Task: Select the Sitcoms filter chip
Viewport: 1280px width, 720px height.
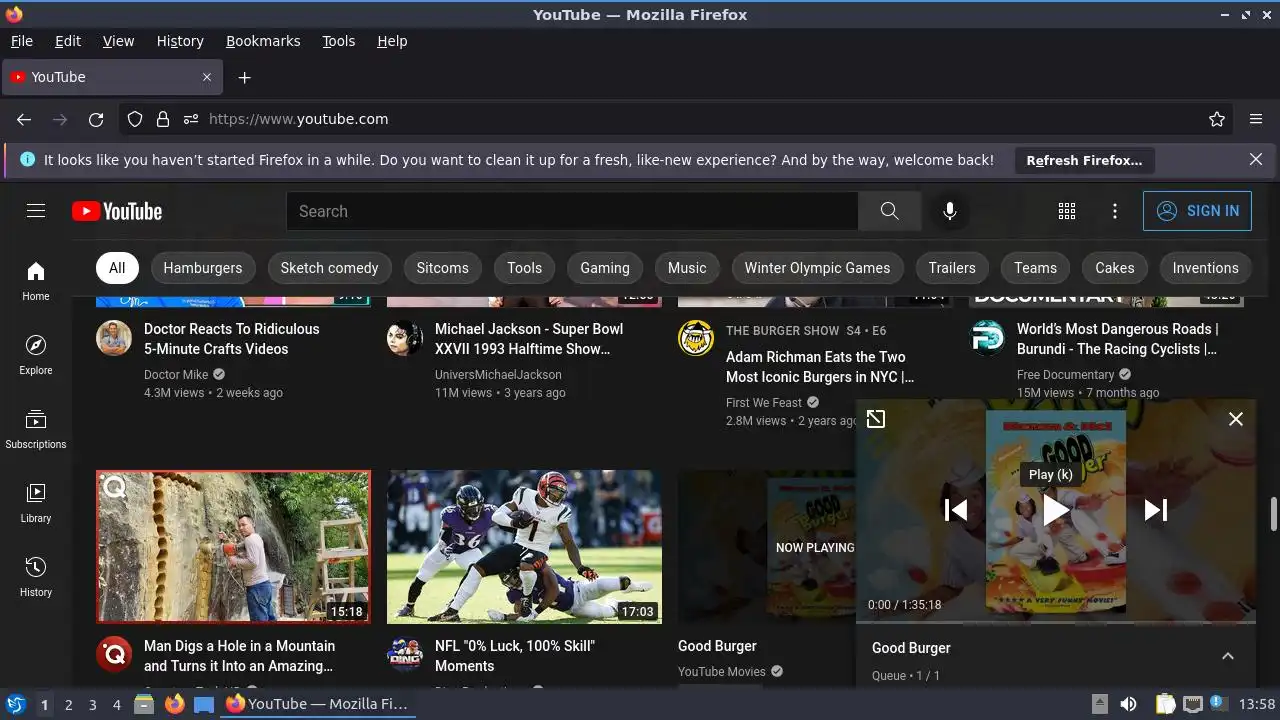Action: (443, 268)
